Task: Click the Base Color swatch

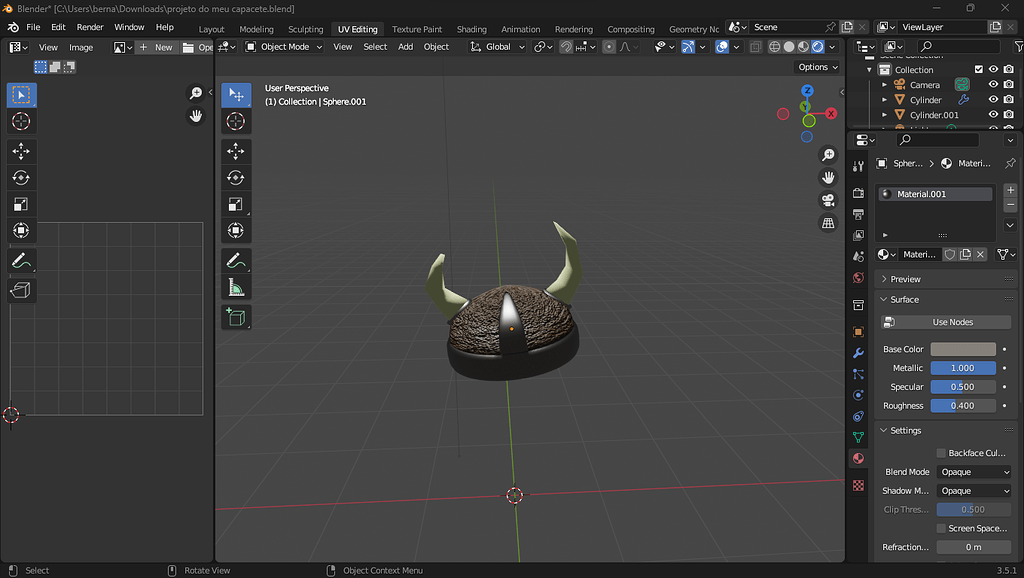Action: 963,349
